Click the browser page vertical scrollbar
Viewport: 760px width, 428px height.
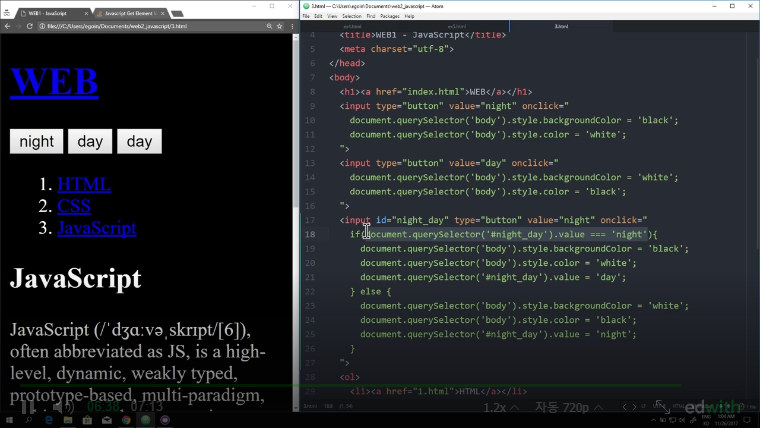(x=296, y=126)
